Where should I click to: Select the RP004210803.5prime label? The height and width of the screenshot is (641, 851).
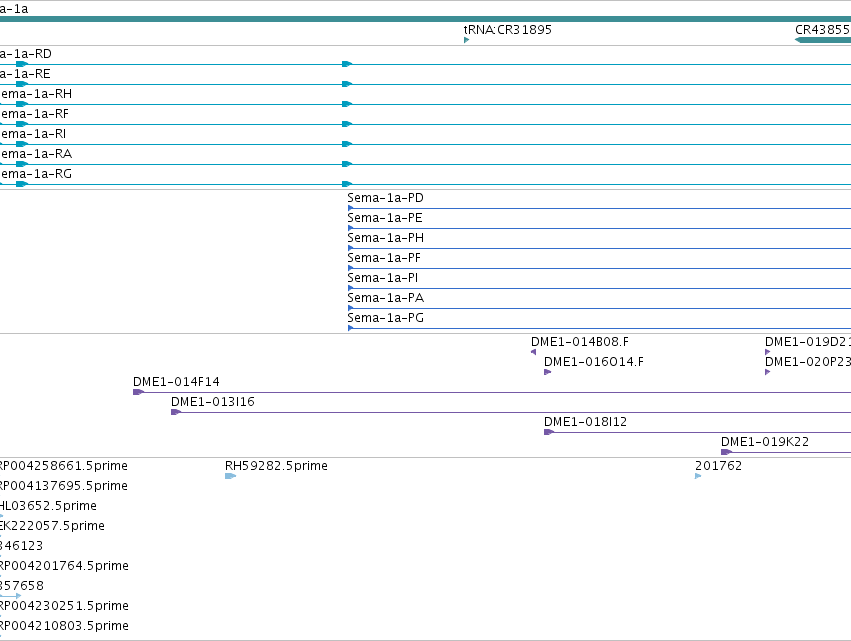point(64,627)
